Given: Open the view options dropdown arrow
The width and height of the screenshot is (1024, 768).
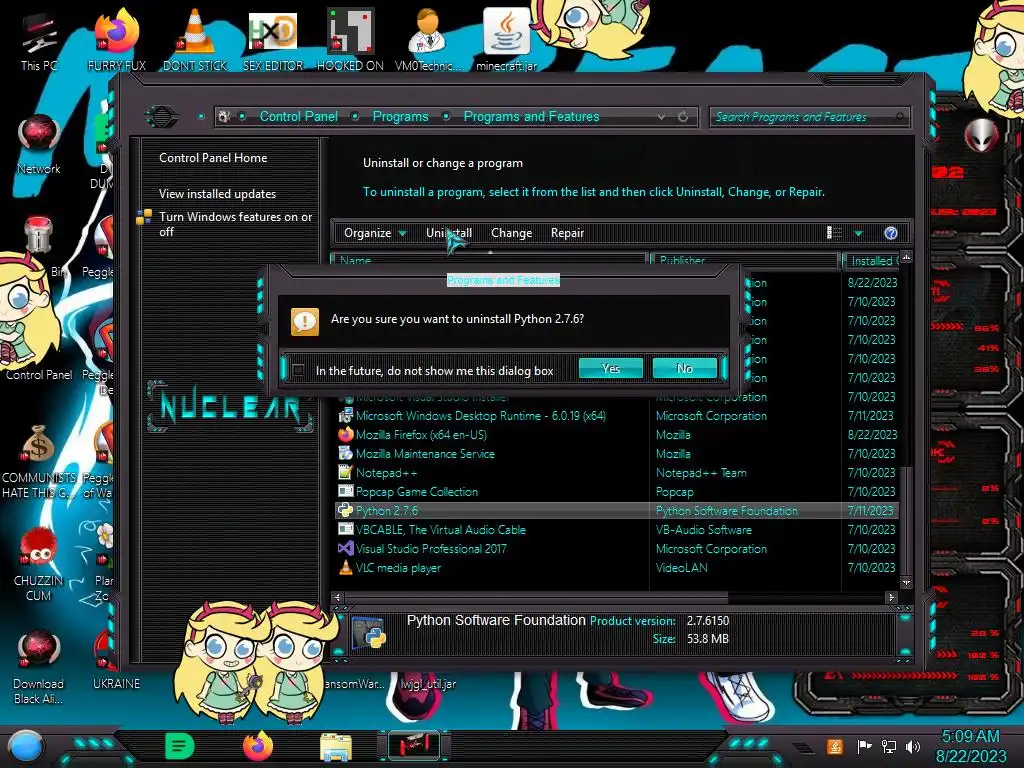Looking at the screenshot, I should pyautogui.click(x=858, y=233).
